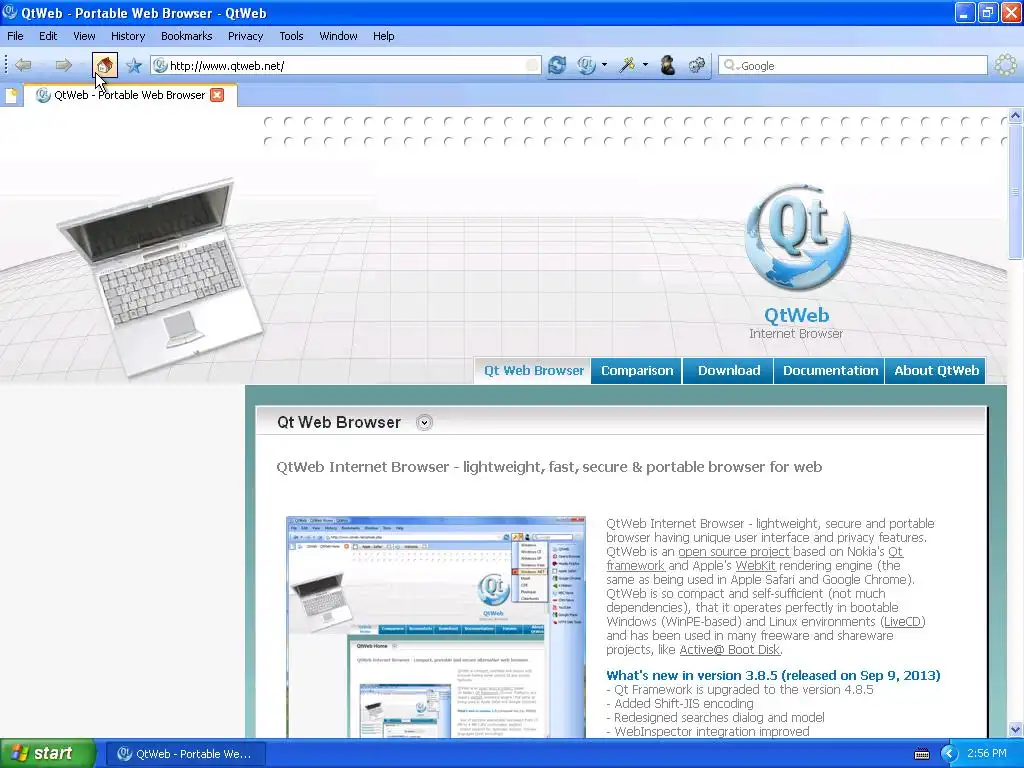Image resolution: width=1024 pixels, height=768 pixels.
Task: Open the Privacy menu
Action: pyautogui.click(x=246, y=36)
